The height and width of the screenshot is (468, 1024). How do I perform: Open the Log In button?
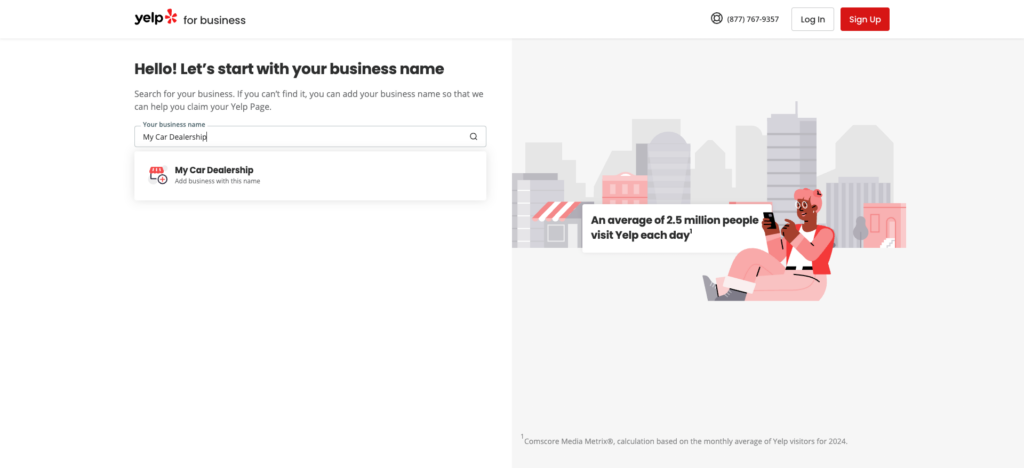[x=812, y=19]
